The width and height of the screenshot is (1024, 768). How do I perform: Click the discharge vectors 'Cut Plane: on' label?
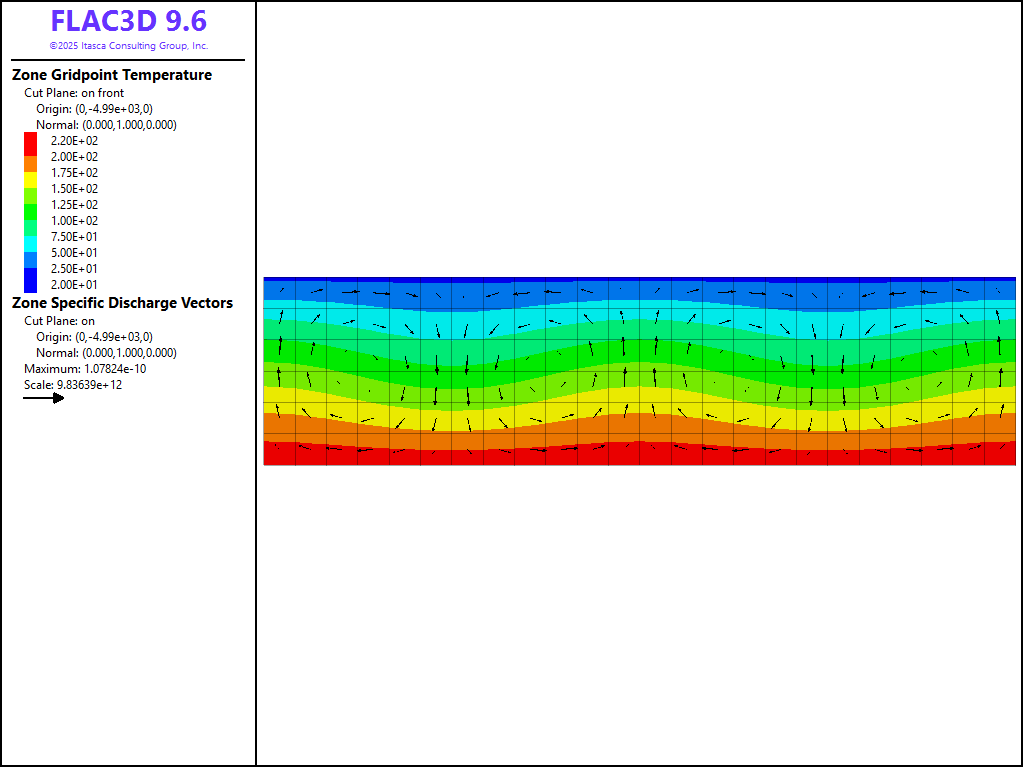click(x=60, y=321)
